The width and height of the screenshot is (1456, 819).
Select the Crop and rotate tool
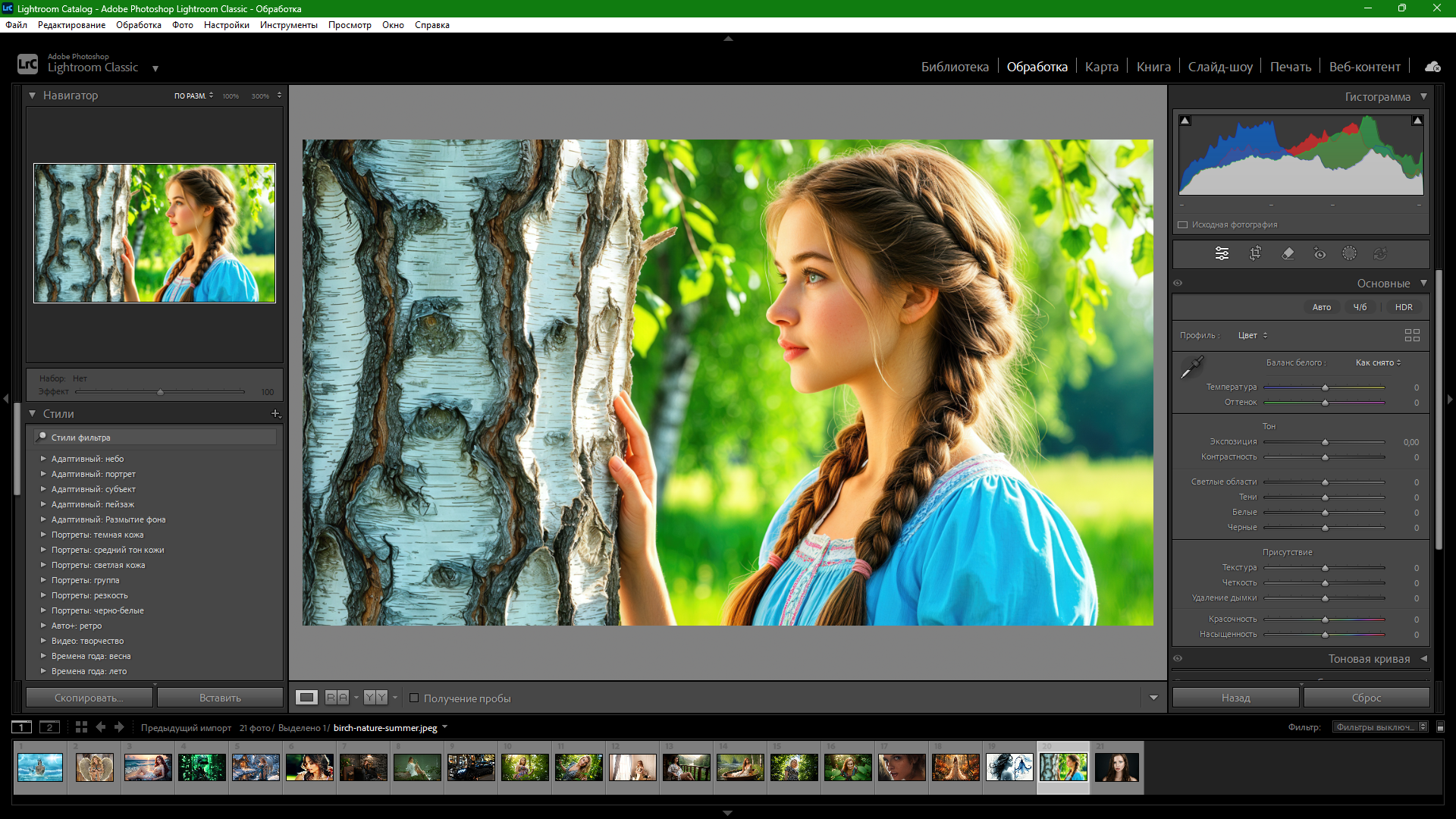(x=1255, y=253)
